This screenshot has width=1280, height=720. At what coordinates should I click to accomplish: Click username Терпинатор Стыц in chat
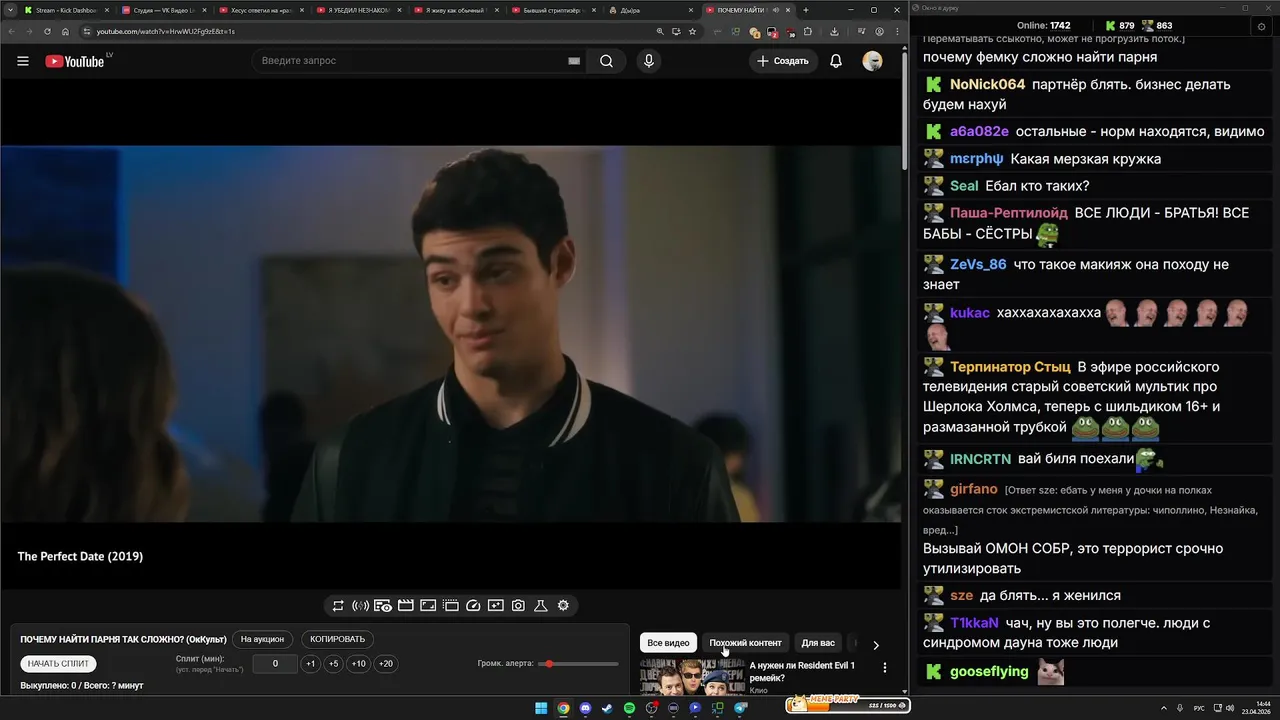coord(1010,367)
